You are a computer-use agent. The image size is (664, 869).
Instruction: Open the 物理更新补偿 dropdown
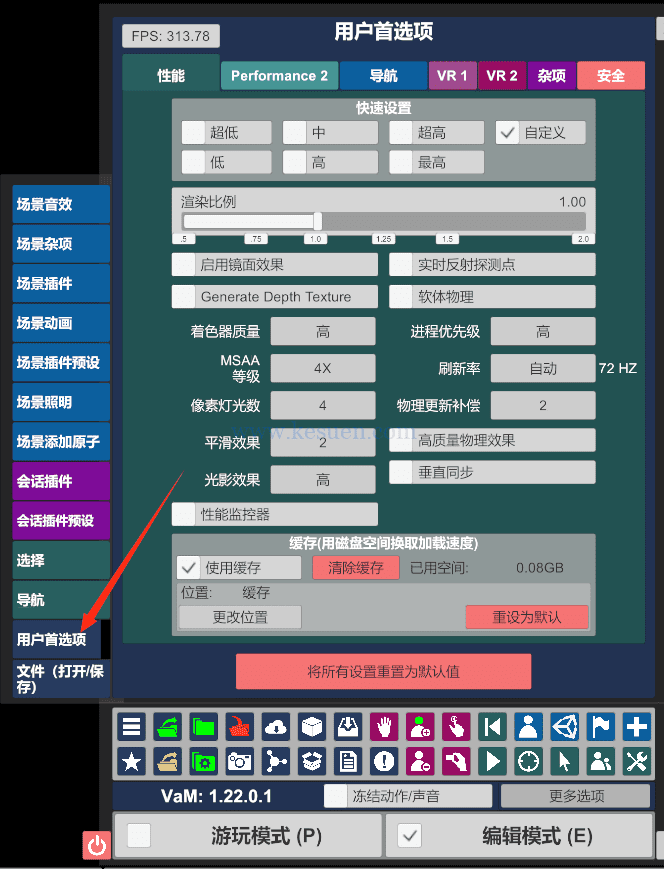pyautogui.click(x=543, y=405)
